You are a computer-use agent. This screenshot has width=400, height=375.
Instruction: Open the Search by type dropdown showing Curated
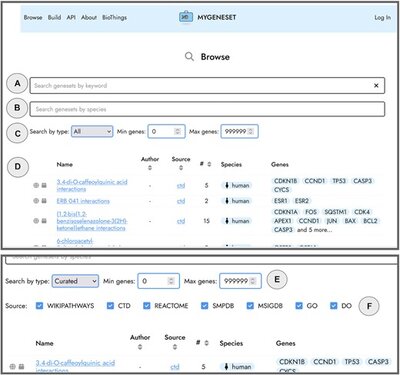point(75,281)
